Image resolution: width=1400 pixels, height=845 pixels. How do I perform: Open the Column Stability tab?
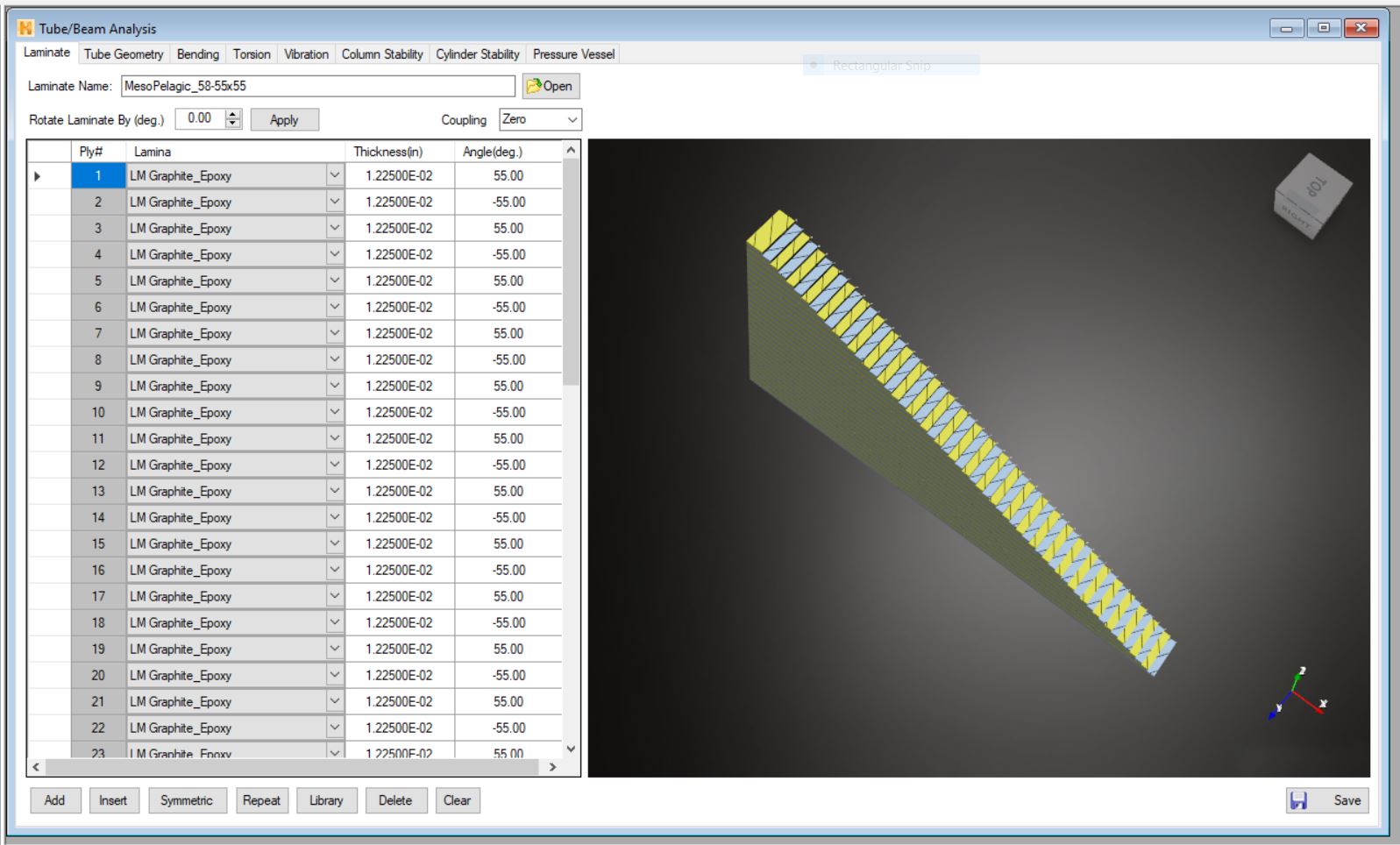[382, 54]
